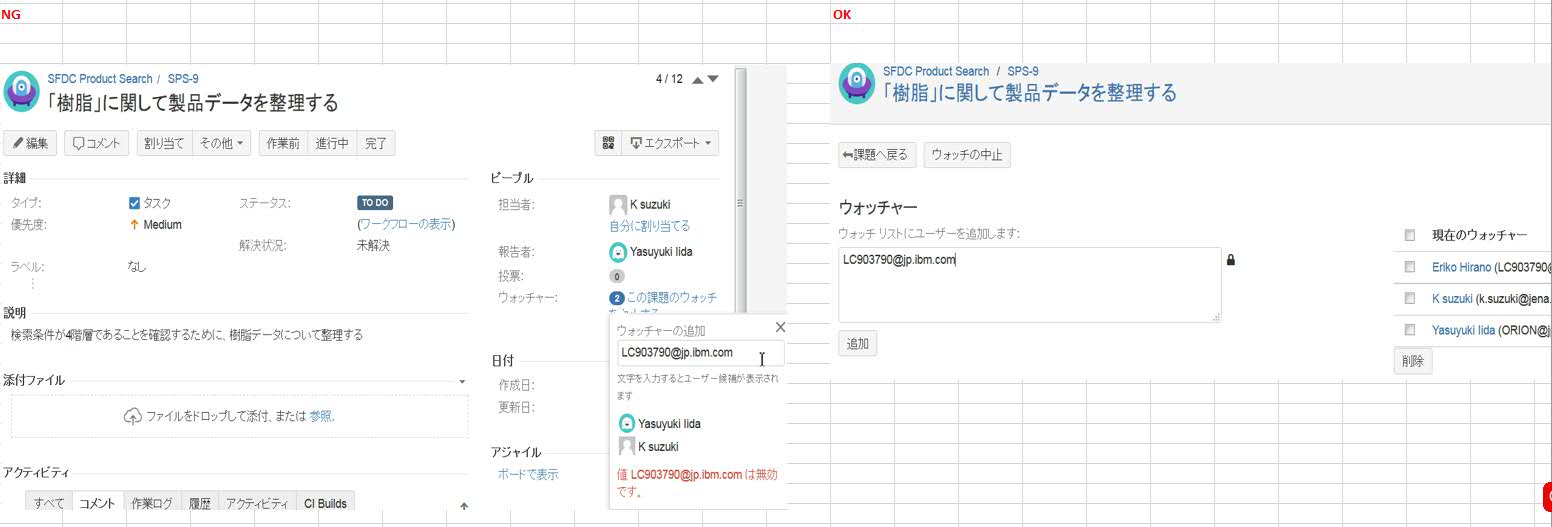Click the 完了 workflow button
Image resolution: width=1552 pixels, height=527 pixels.
click(x=376, y=143)
